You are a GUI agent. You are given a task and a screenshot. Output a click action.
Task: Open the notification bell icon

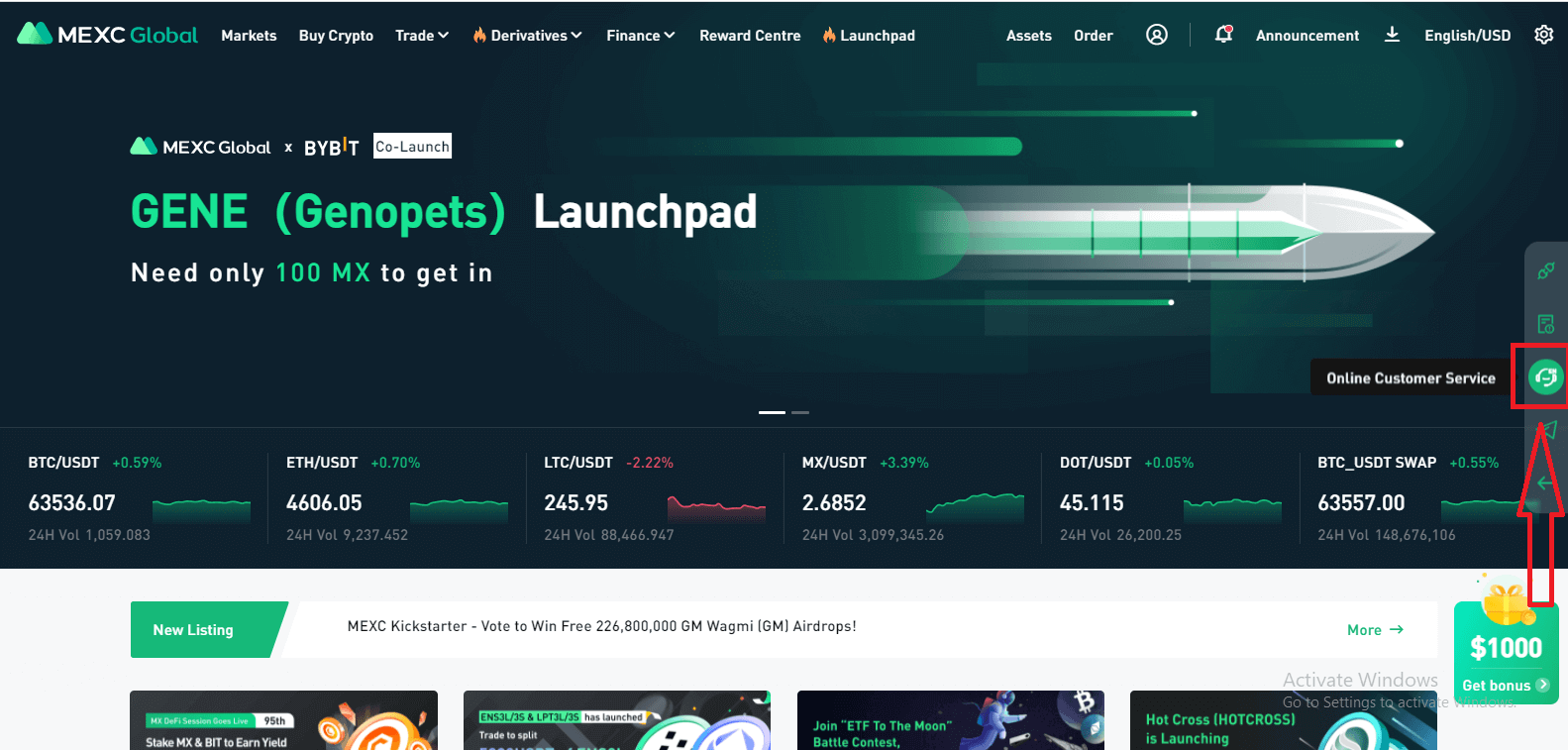(1223, 35)
